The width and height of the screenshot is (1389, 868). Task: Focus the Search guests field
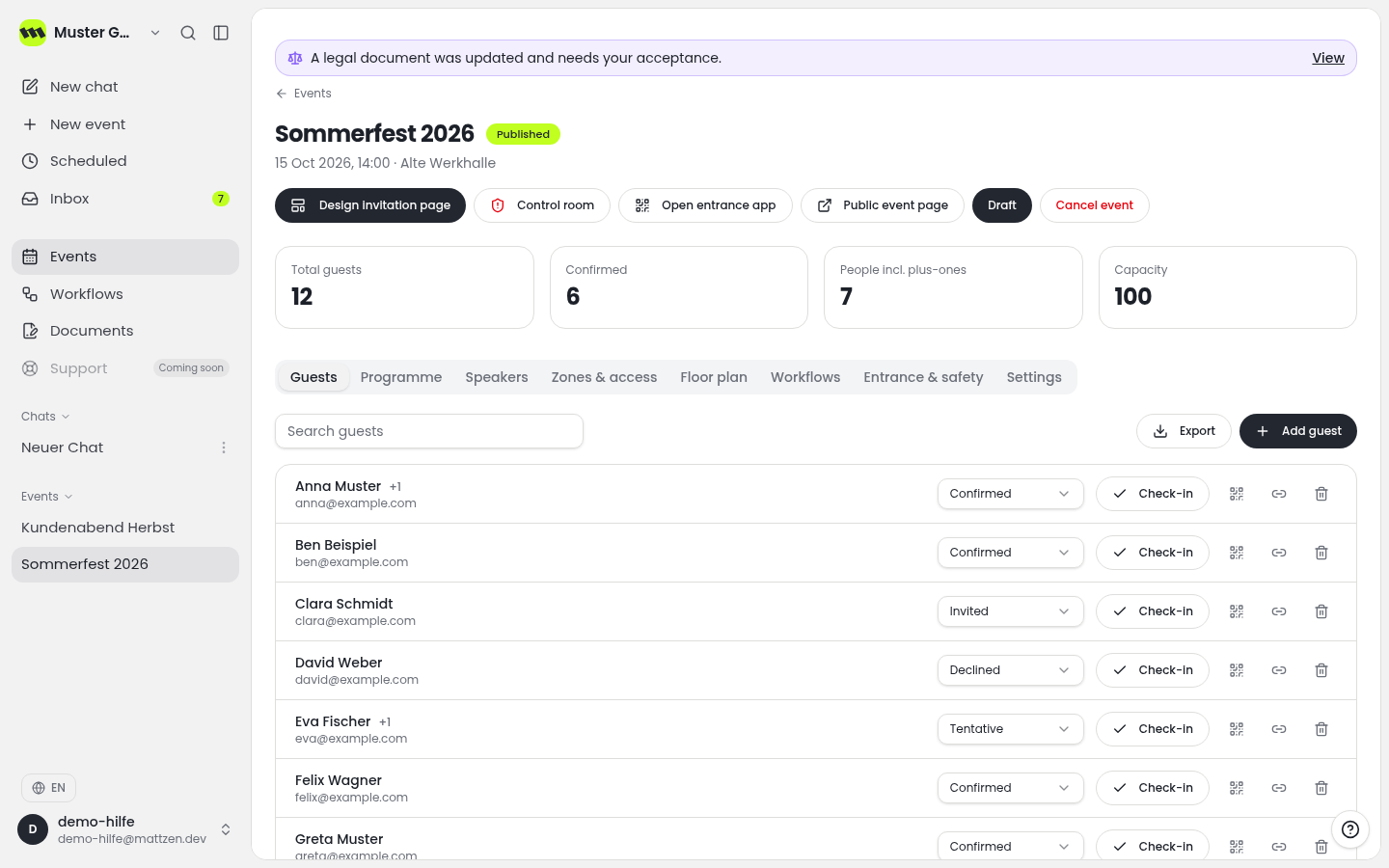pos(429,431)
